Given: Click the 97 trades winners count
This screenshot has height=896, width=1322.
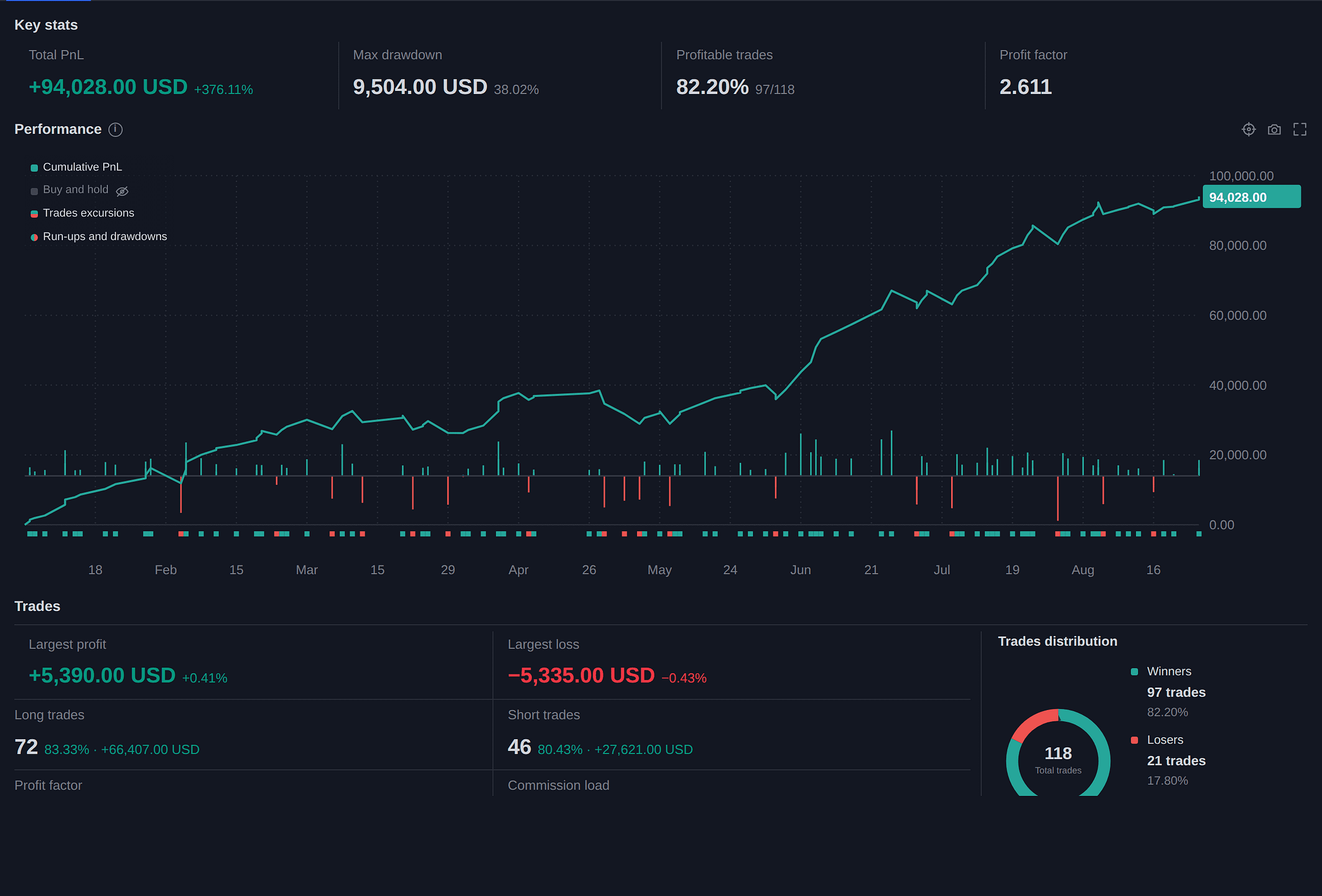Looking at the screenshot, I should [1176, 693].
